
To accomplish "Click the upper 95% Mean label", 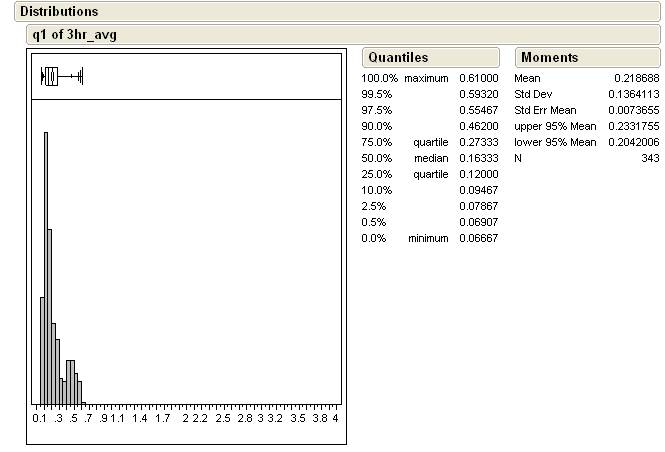I will (555, 126).
